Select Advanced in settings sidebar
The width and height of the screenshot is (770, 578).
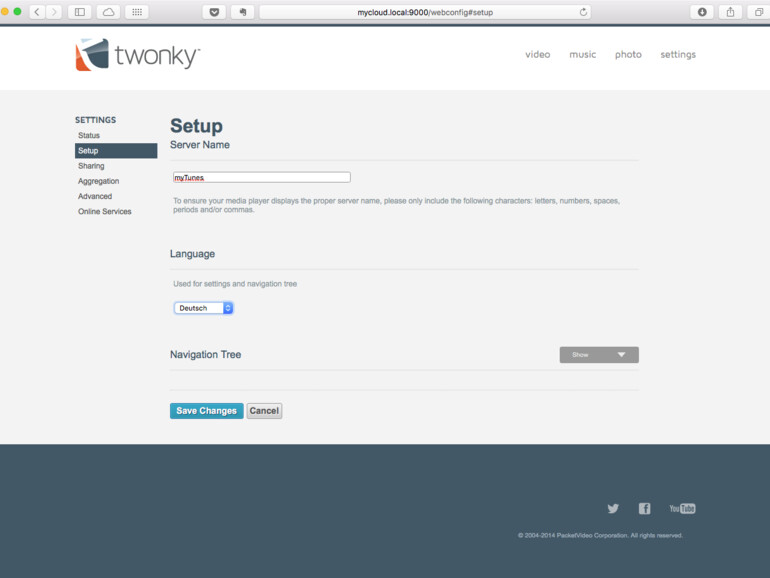pyautogui.click(x=95, y=196)
